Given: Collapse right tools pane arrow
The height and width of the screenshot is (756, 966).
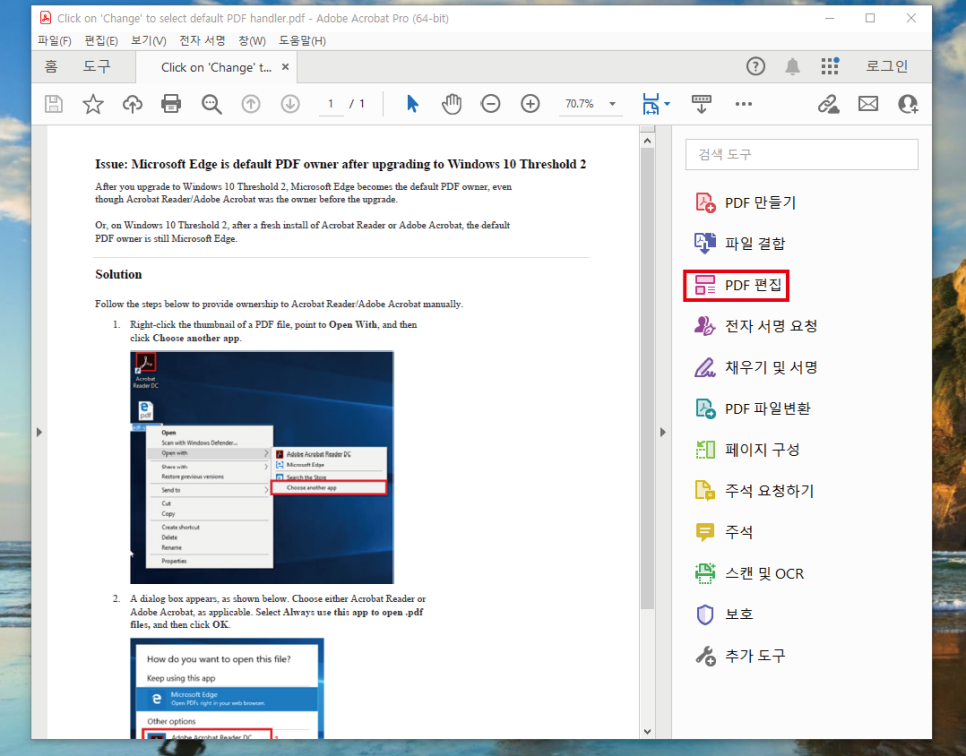Looking at the screenshot, I should point(663,432).
